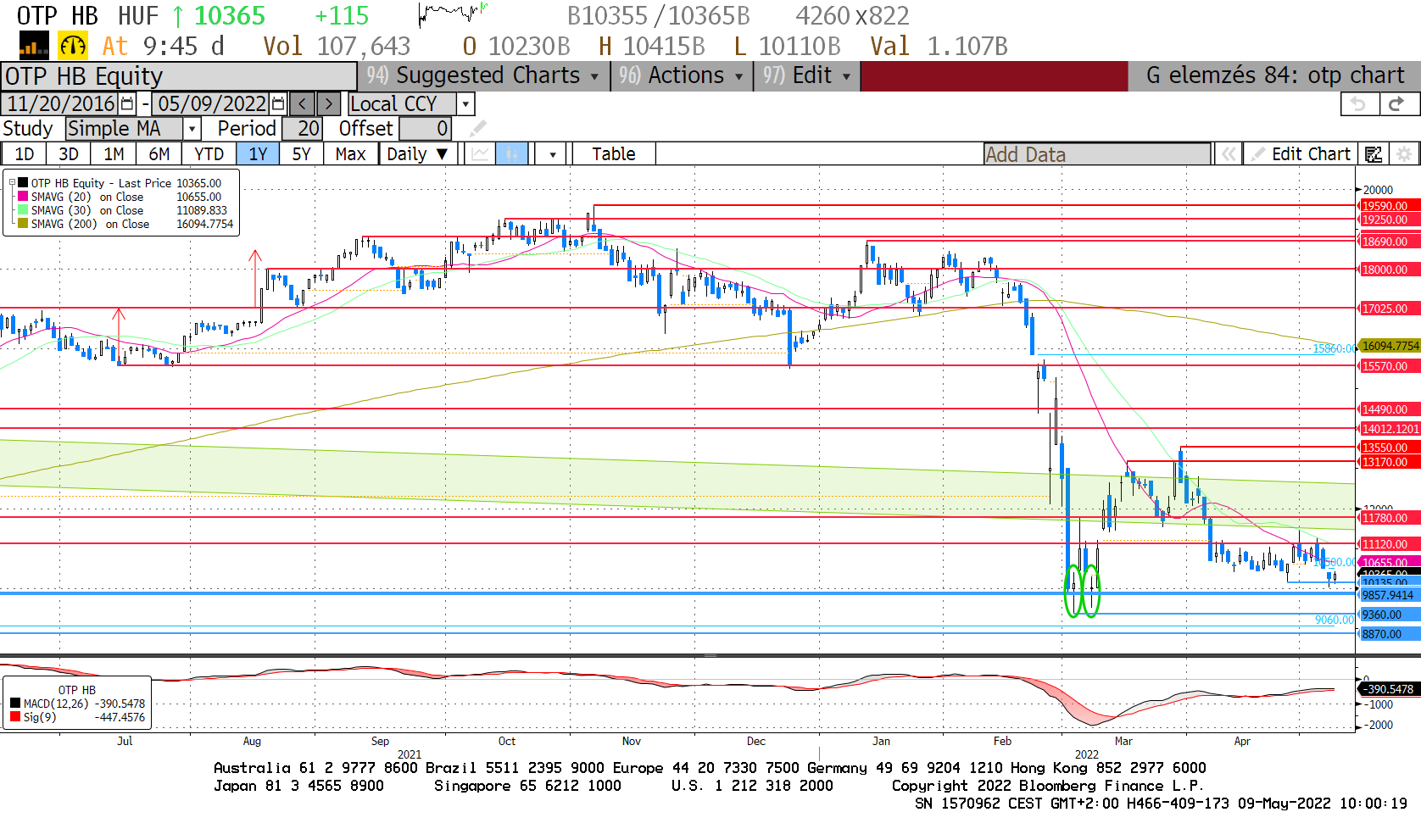Click the pencil icon beside Offset field
This screenshot has height=840, width=1421.
(x=478, y=128)
